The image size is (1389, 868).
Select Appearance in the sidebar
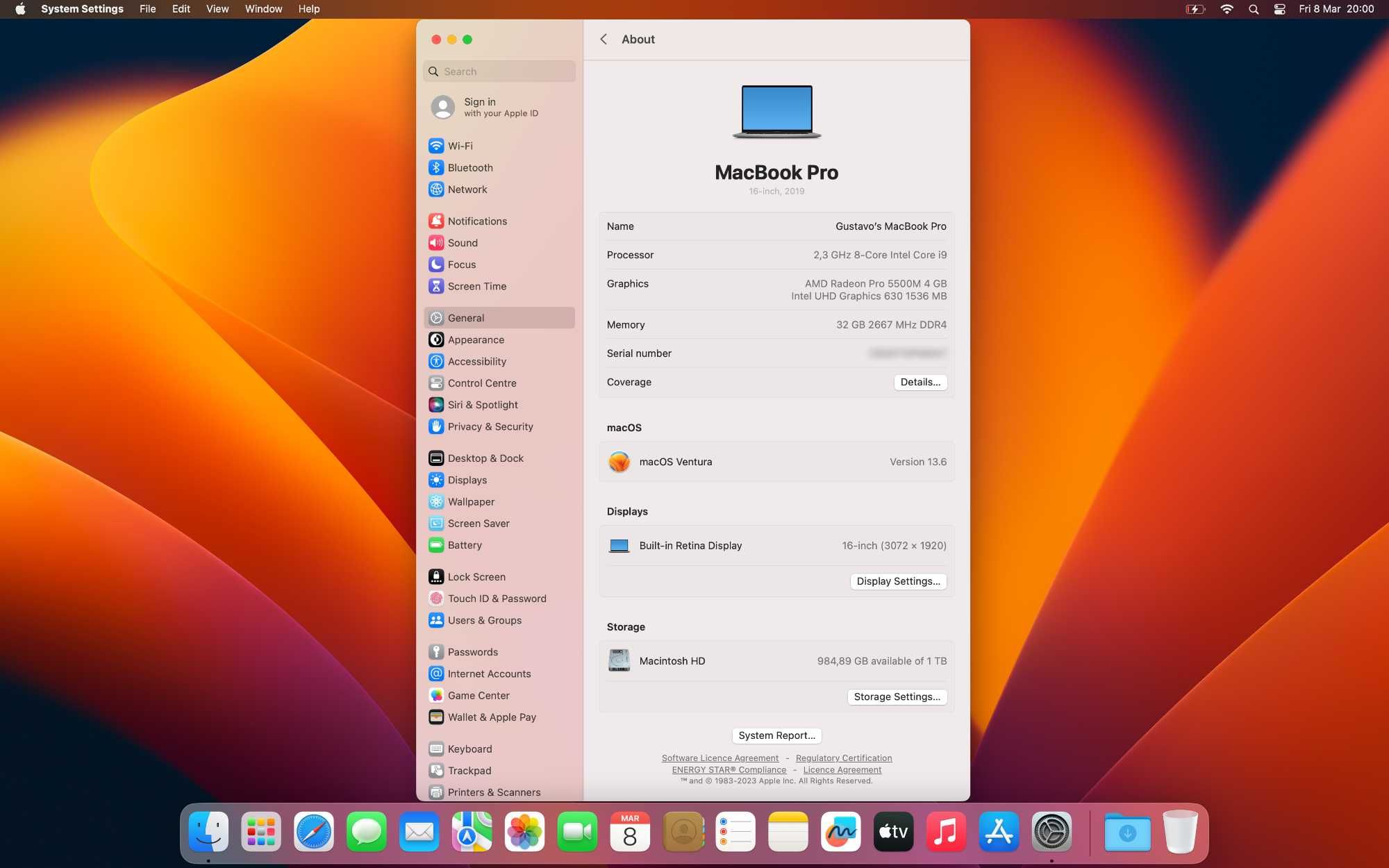[499, 340]
